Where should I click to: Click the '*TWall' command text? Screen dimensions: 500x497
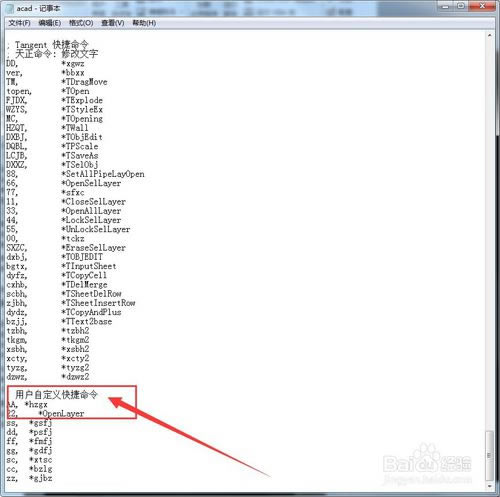coord(75,128)
